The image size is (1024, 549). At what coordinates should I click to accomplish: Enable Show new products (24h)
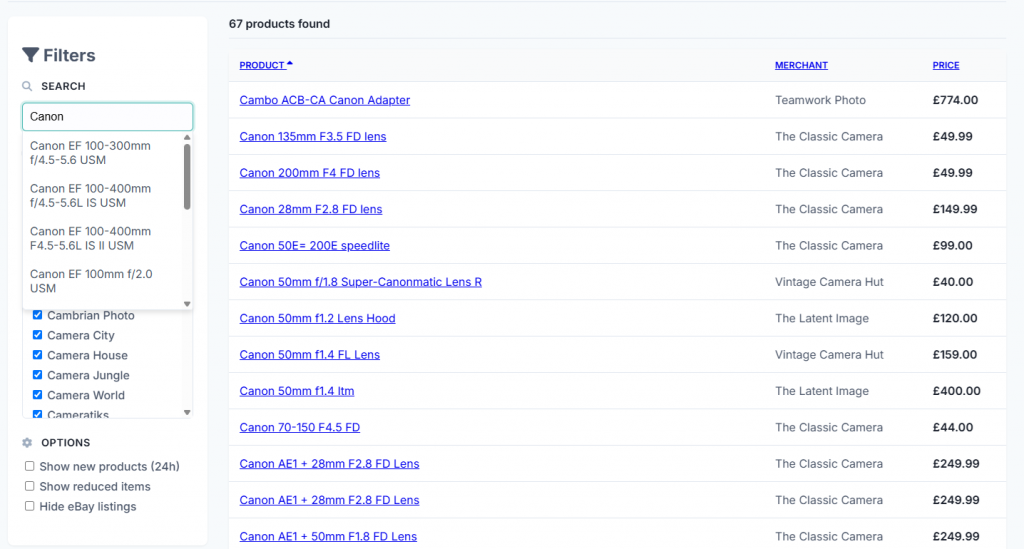29,466
